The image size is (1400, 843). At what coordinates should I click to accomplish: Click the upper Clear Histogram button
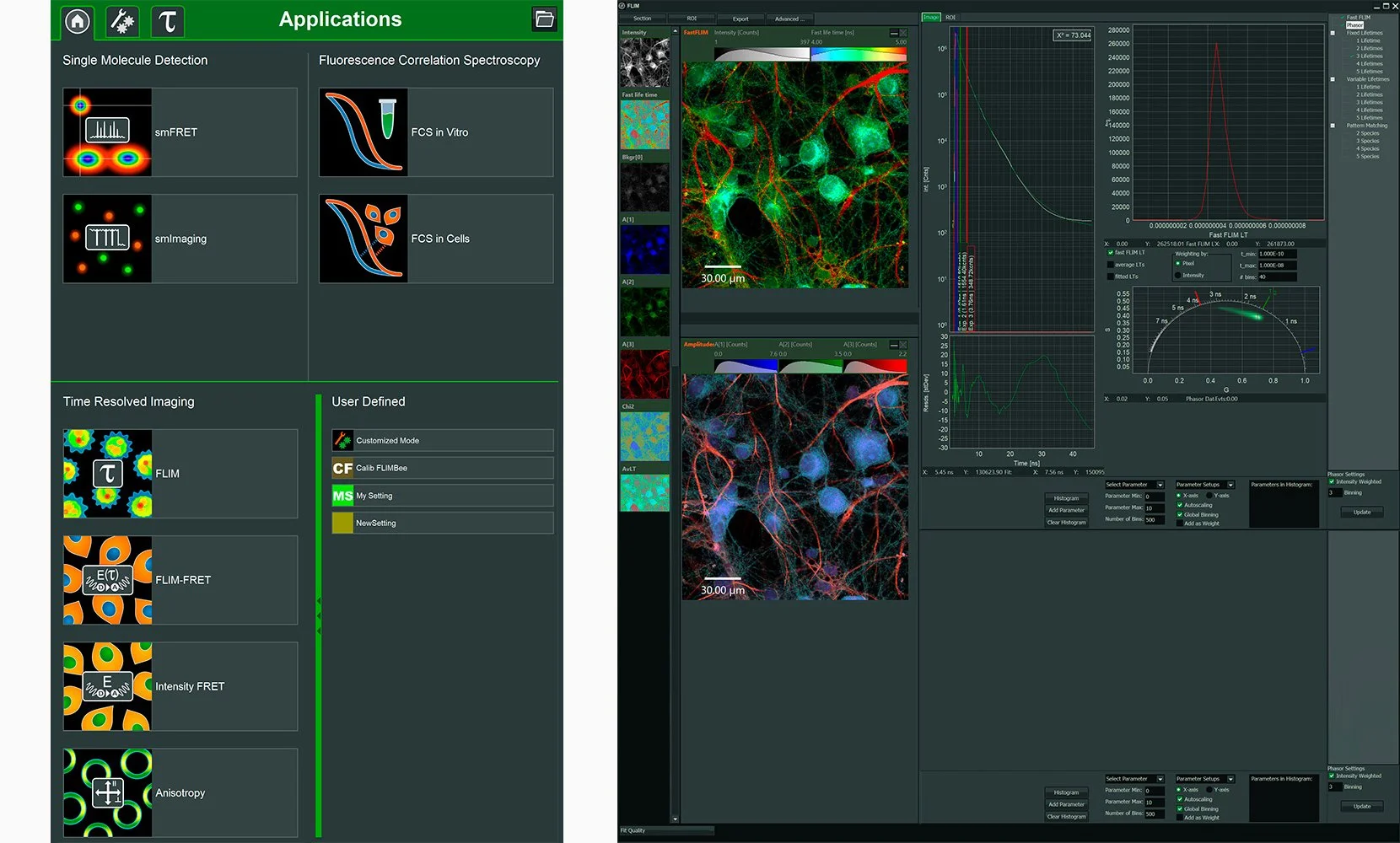[x=1066, y=523]
